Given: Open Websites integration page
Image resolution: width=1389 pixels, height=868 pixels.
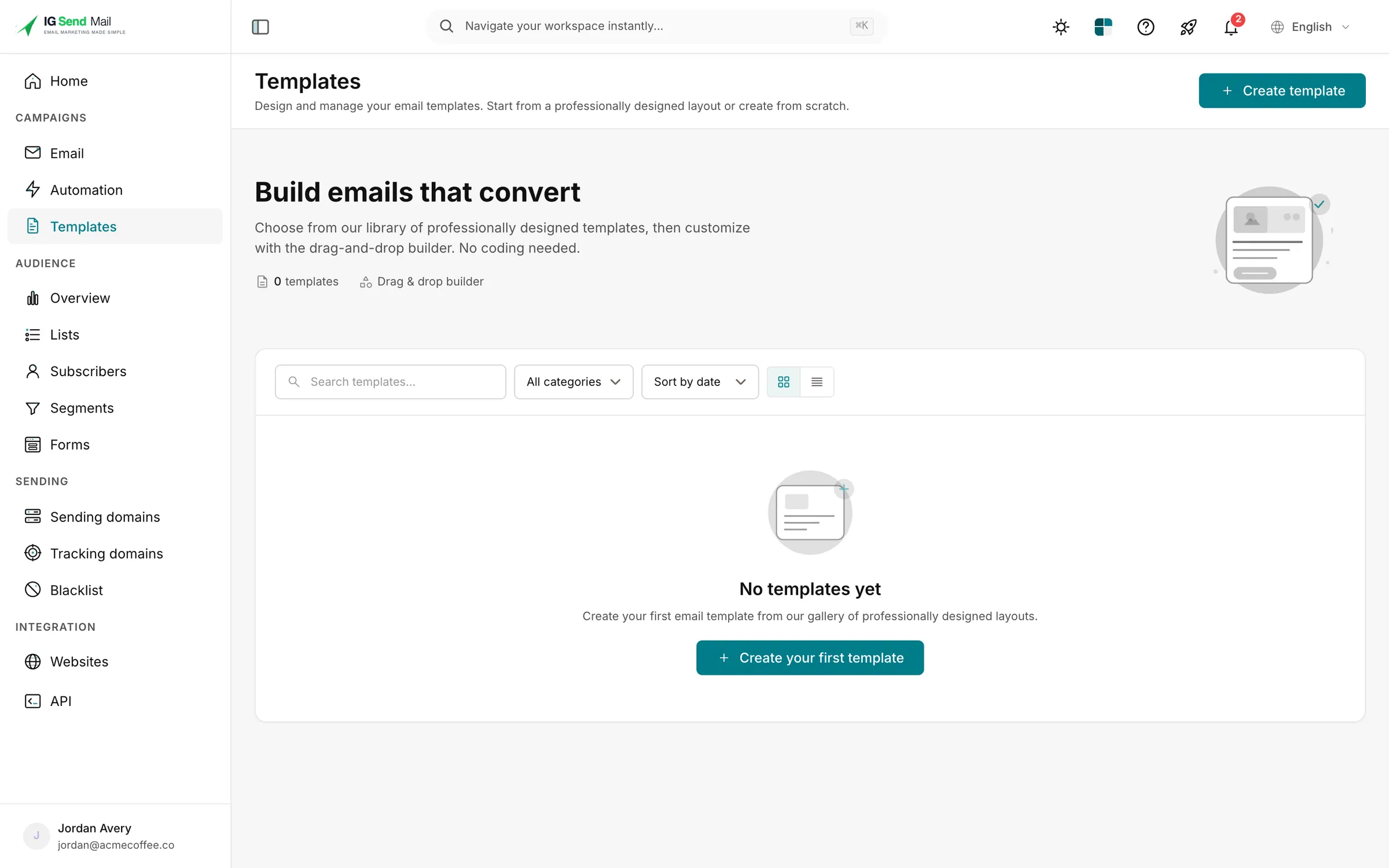Looking at the screenshot, I should [x=115, y=661].
